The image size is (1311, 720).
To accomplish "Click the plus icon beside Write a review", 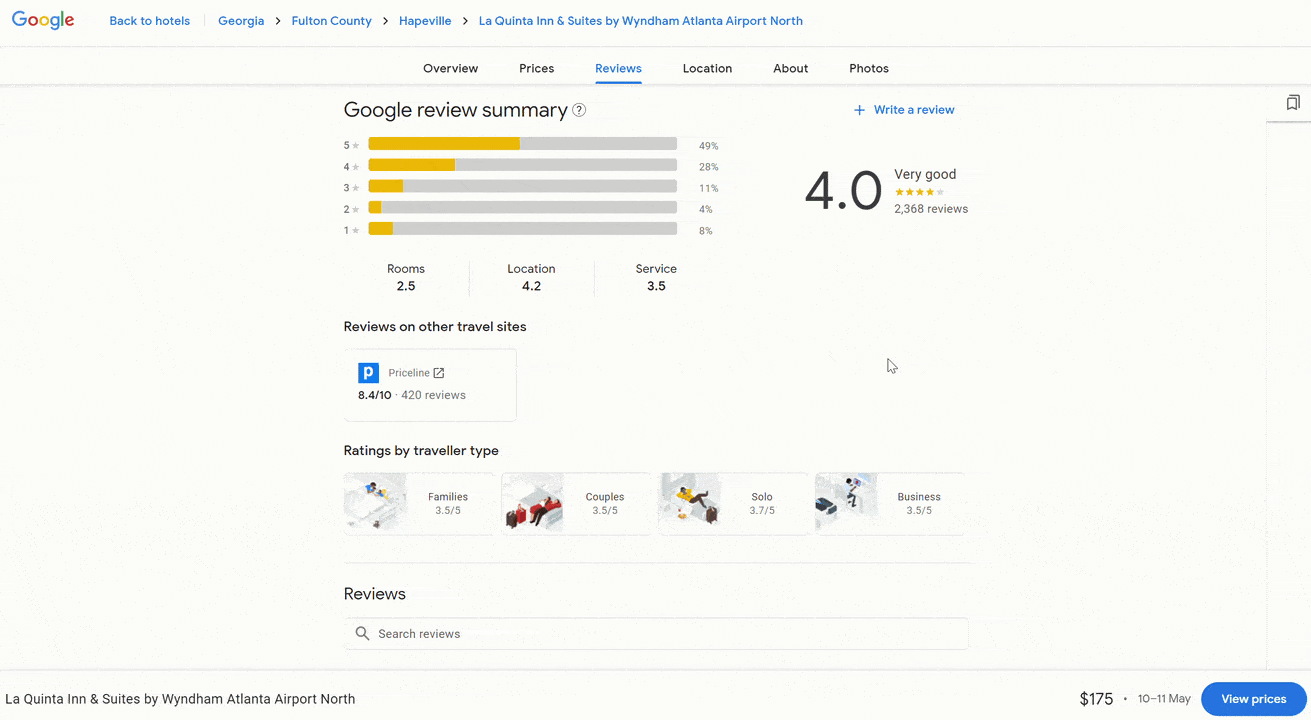I will (x=859, y=110).
